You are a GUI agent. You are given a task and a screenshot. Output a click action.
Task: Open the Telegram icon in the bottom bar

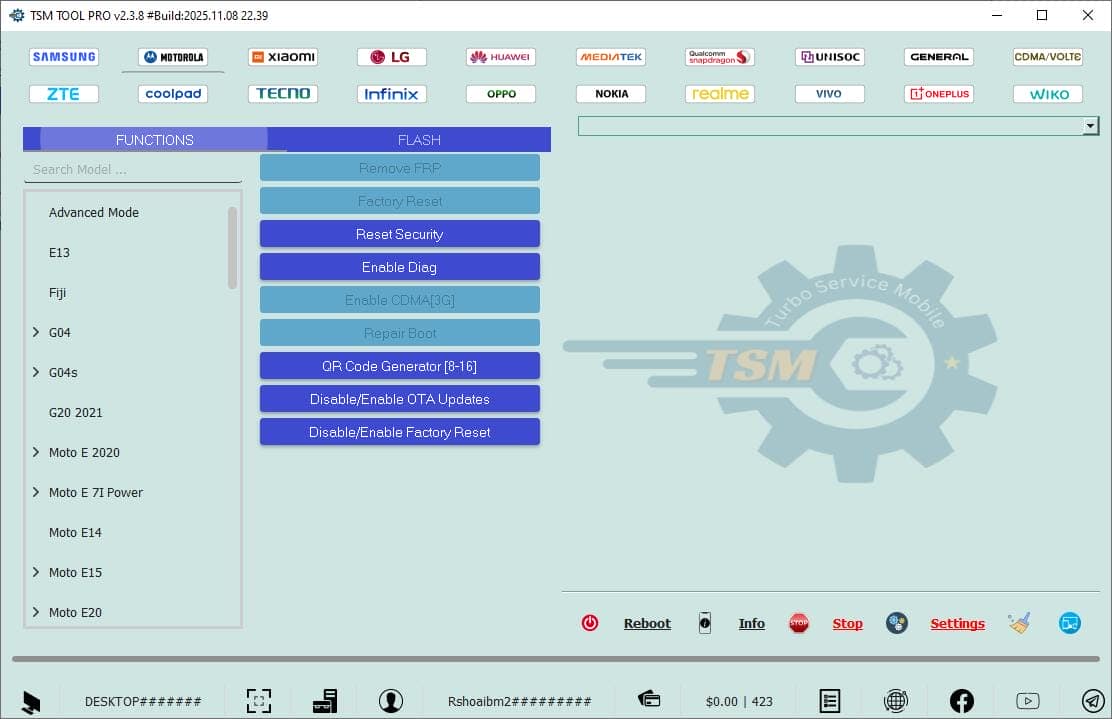(1091, 700)
